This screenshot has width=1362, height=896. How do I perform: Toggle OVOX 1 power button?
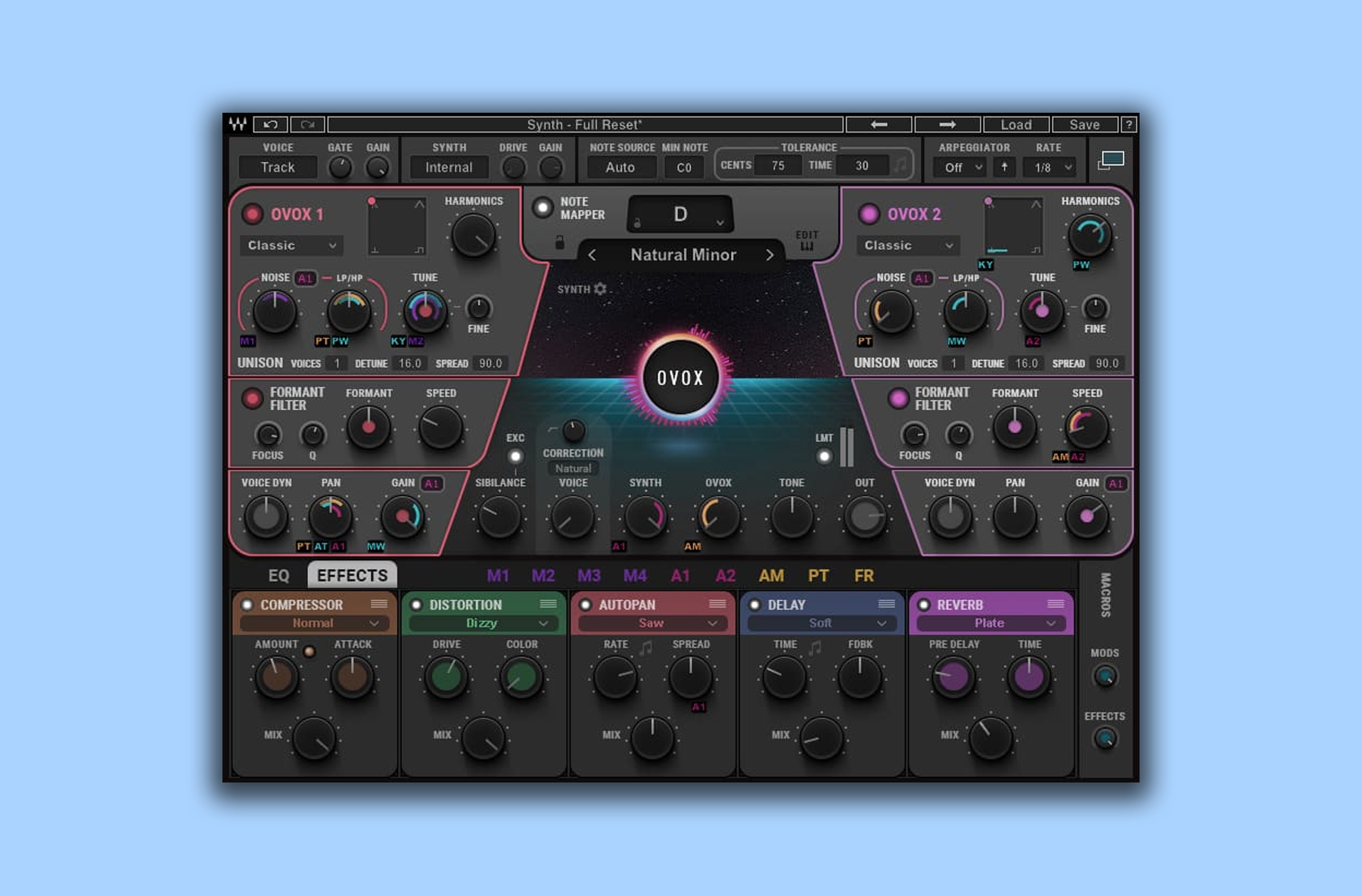click(x=252, y=214)
